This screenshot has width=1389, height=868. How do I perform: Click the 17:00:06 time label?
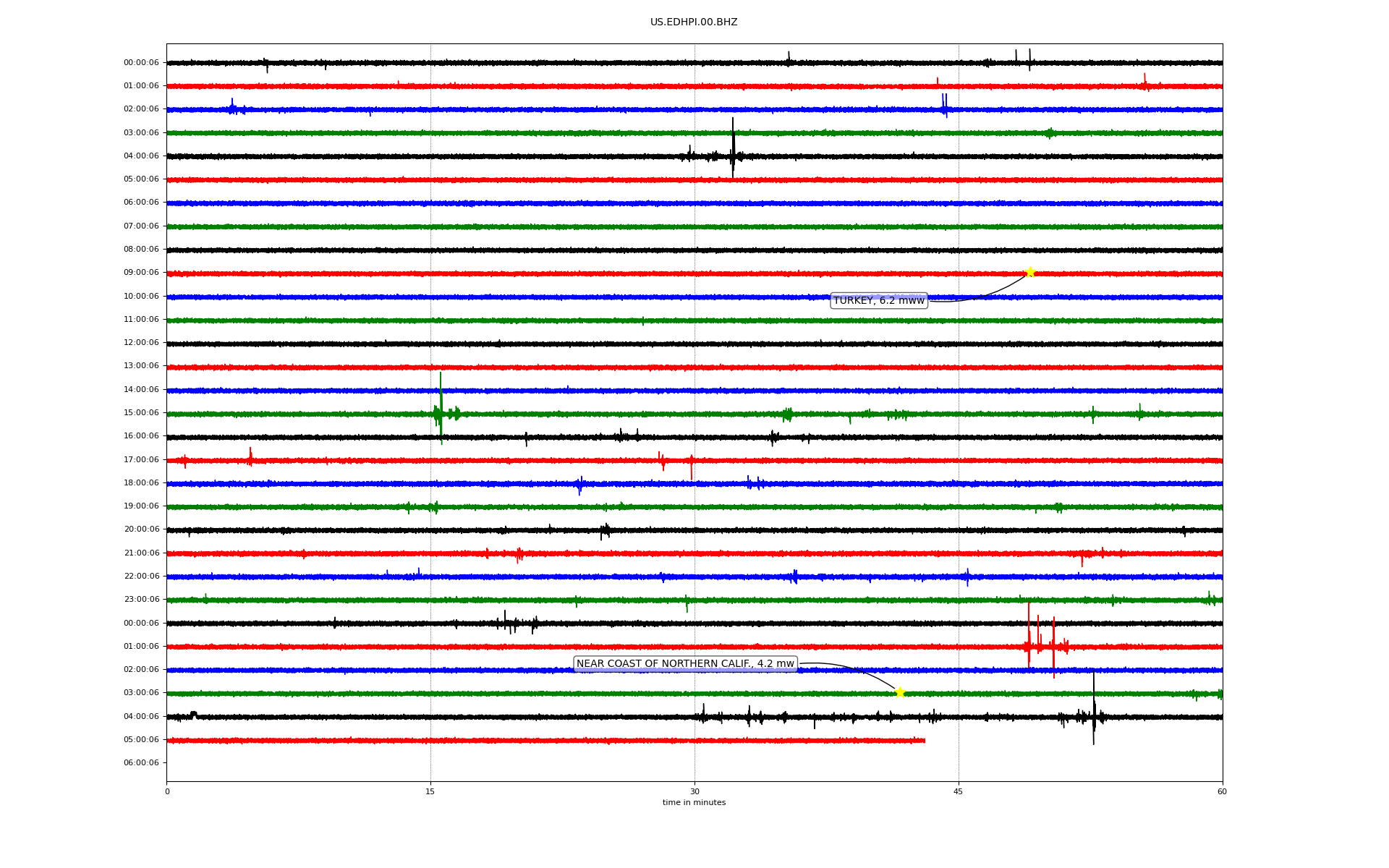[x=141, y=460]
